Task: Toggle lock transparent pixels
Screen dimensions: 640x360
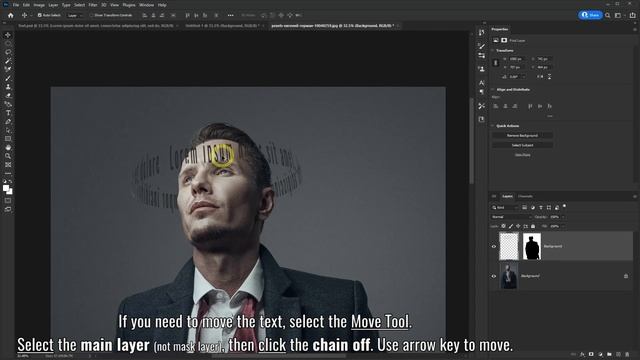Action: (504, 226)
